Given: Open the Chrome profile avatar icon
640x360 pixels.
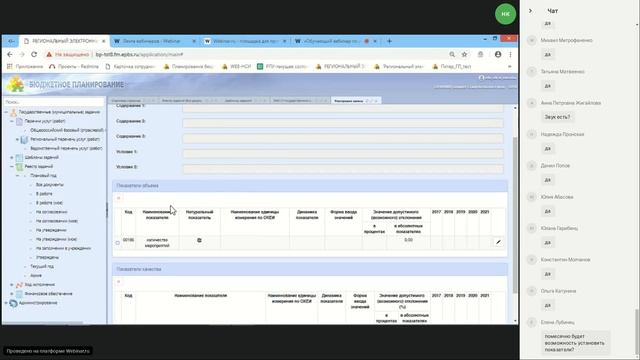Looking at the screenshot, I should [498, 54].
